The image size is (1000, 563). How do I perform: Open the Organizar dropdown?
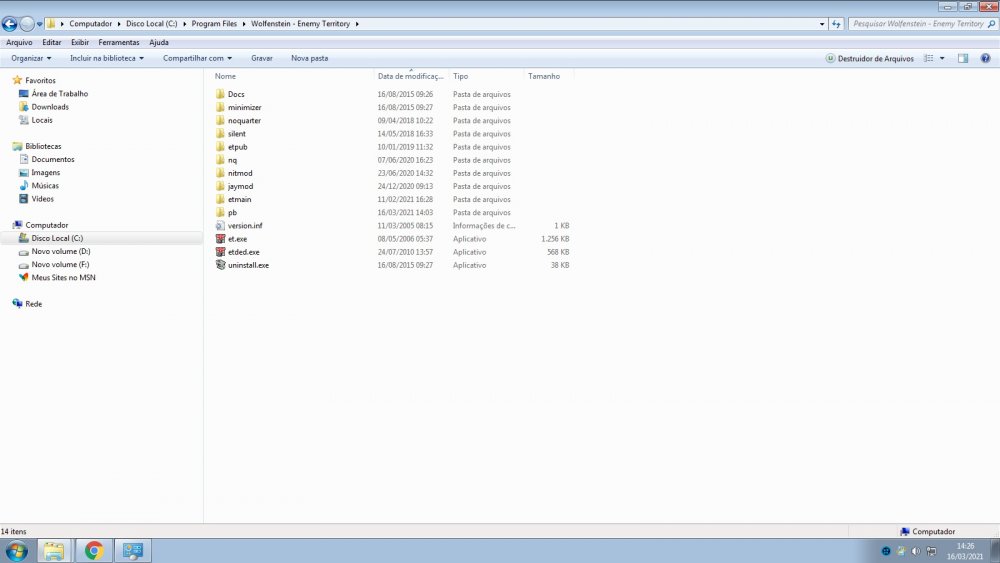click(x=31, y=58)
